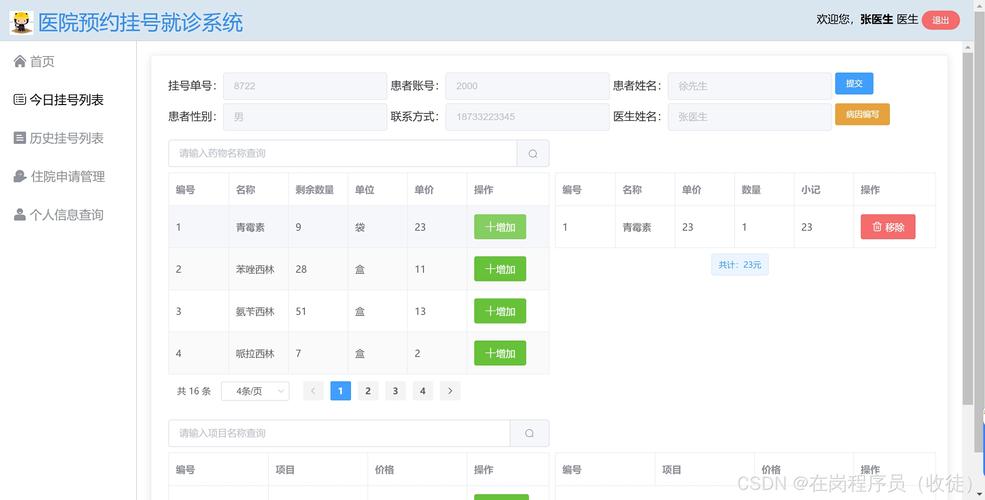The height and width of the screenshot is (500, 985).
Task: Click the orange 病因编写 button
Action: 862,114
